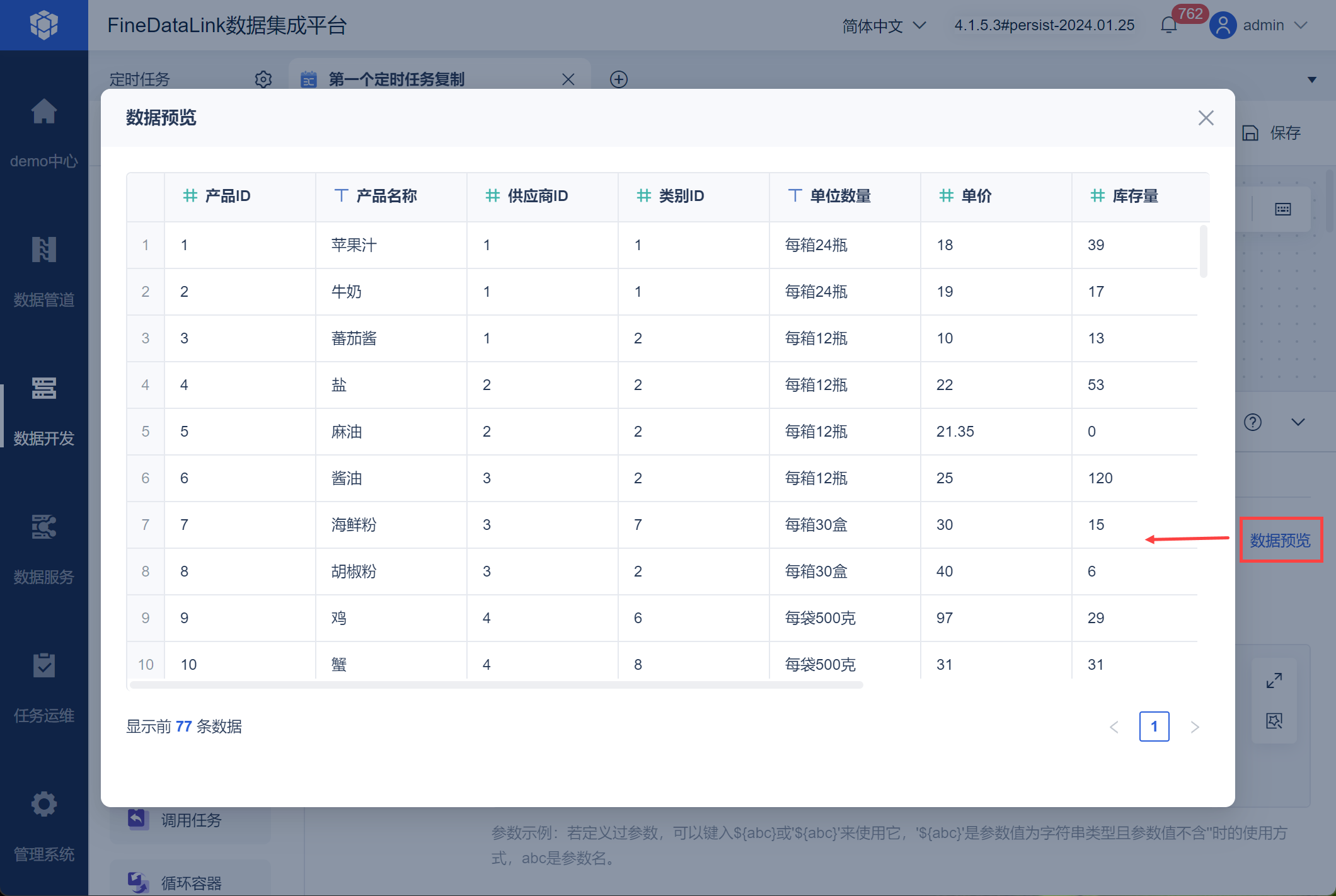
Task: Collapse panel with the down chevron
Action: point(1298,422)
